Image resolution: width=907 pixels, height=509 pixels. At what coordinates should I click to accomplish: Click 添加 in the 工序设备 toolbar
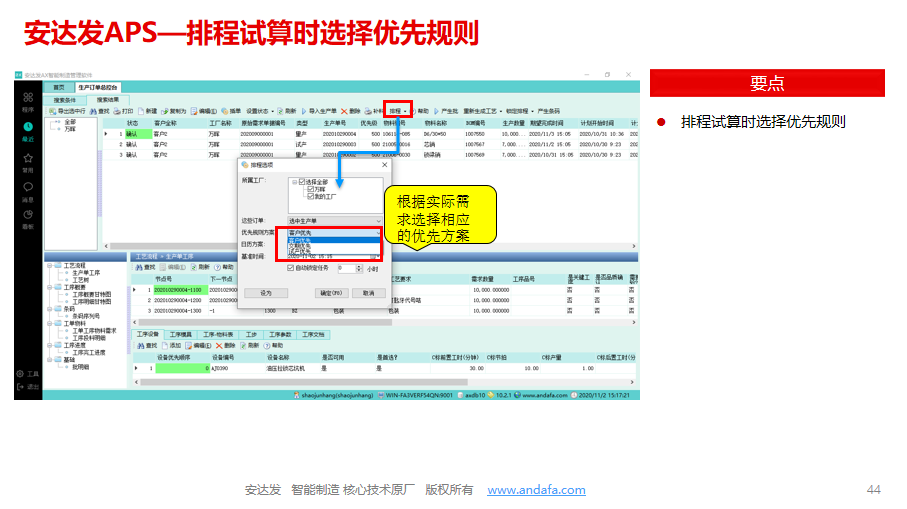[172, 345]
